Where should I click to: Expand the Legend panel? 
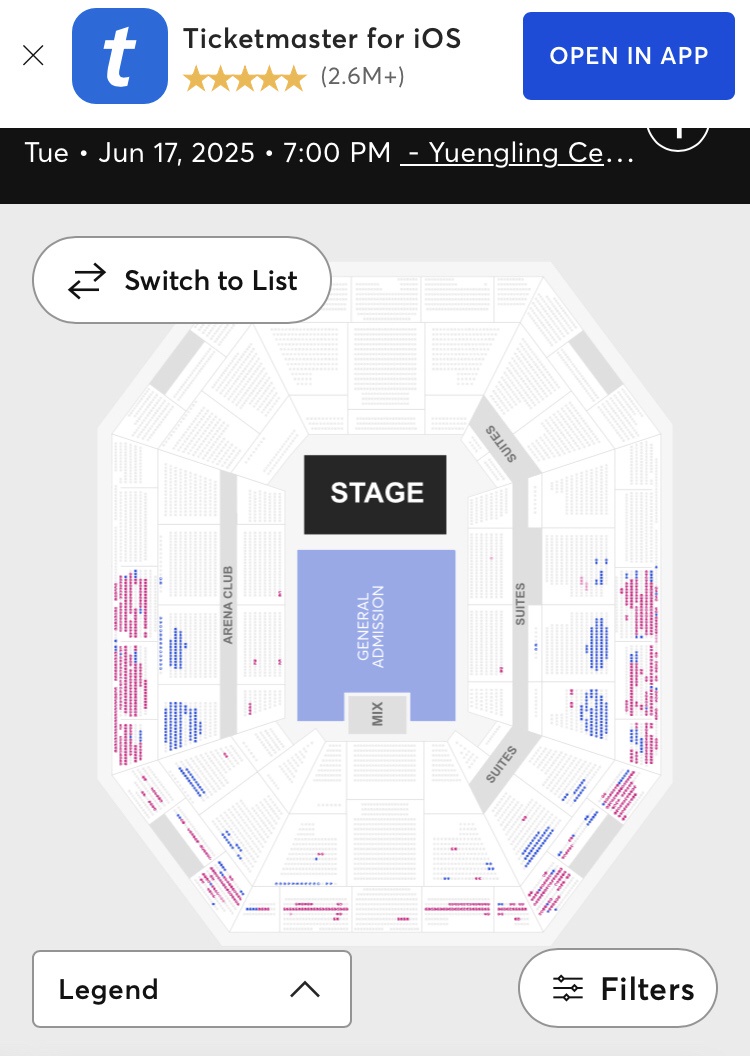tap(191, 989)
